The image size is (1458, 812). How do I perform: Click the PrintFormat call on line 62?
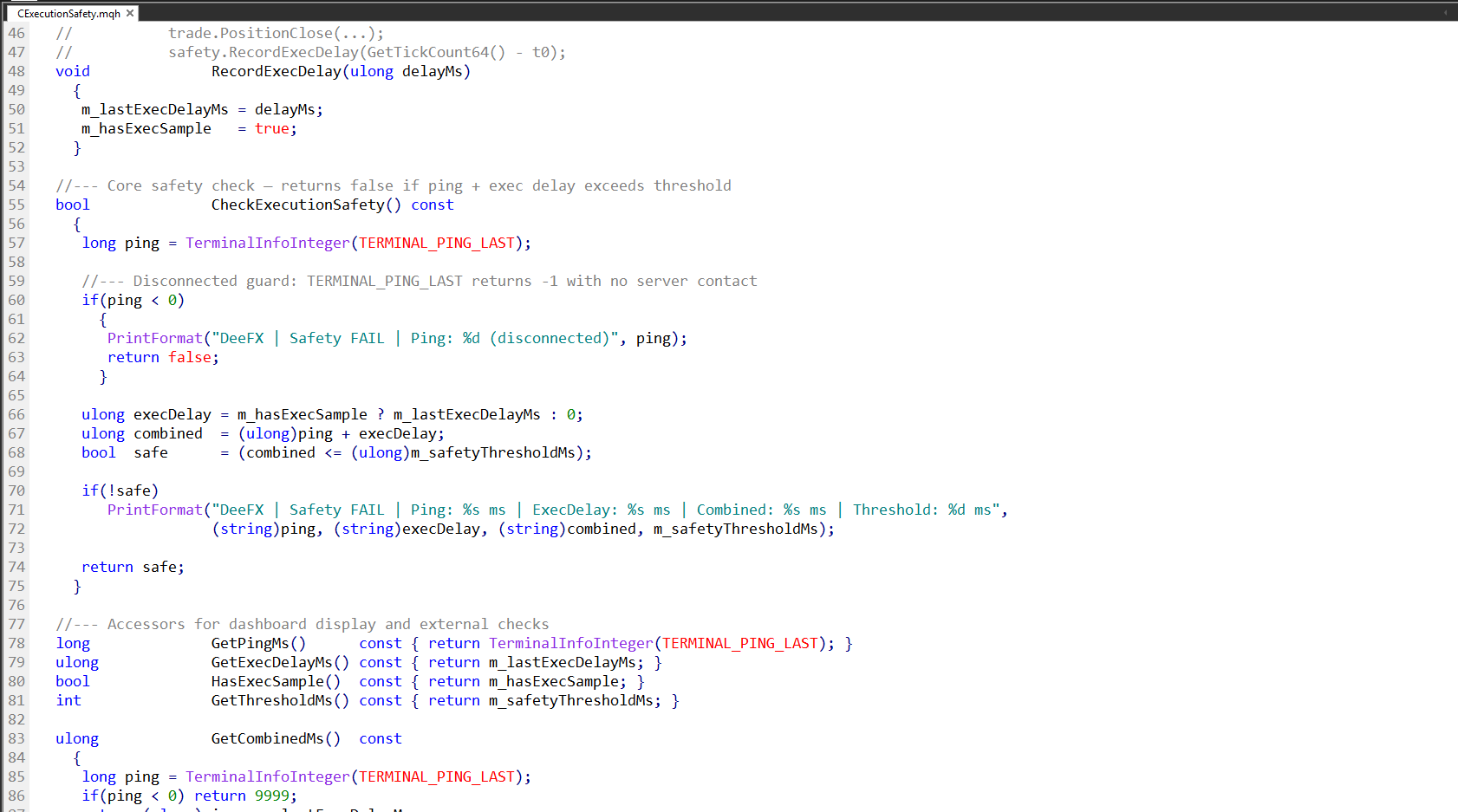(x=154, y=338)
